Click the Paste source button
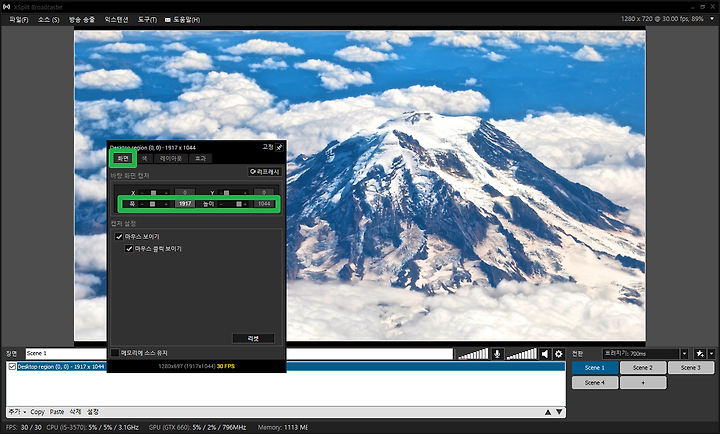Screen dimensions: 720x434 [56, 412]
